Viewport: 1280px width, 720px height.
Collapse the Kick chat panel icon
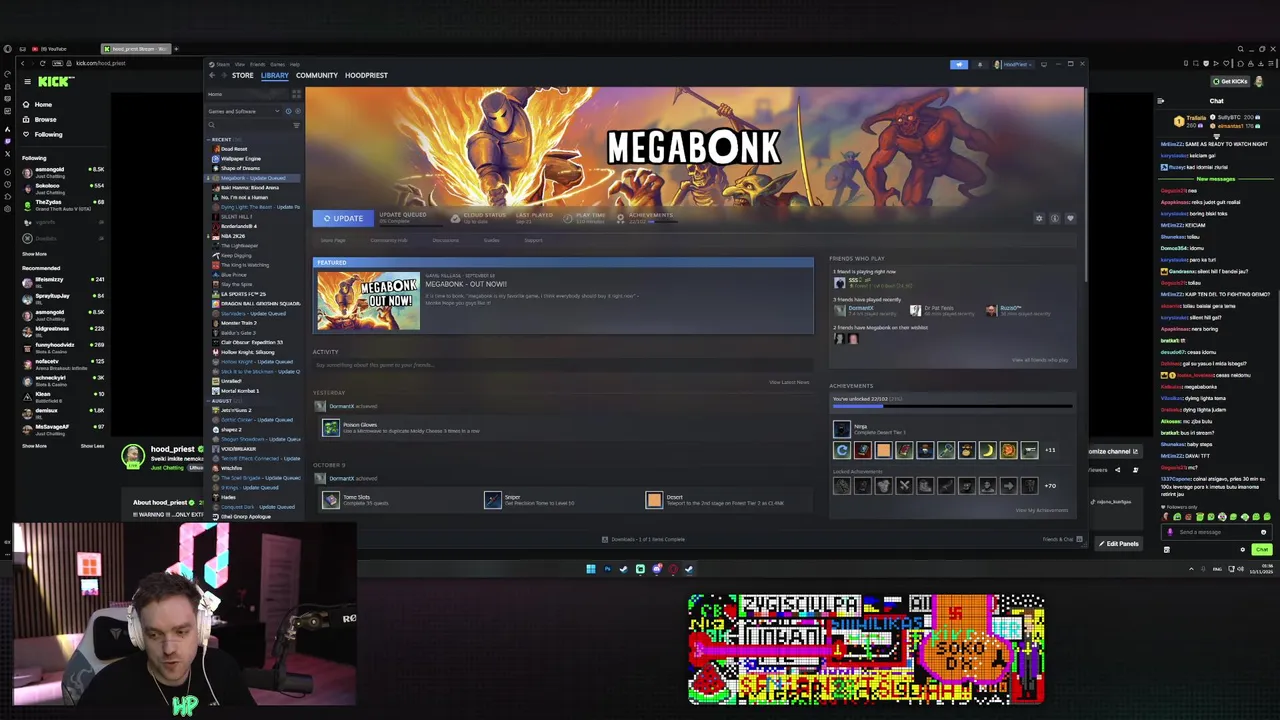coord(1160,101)
